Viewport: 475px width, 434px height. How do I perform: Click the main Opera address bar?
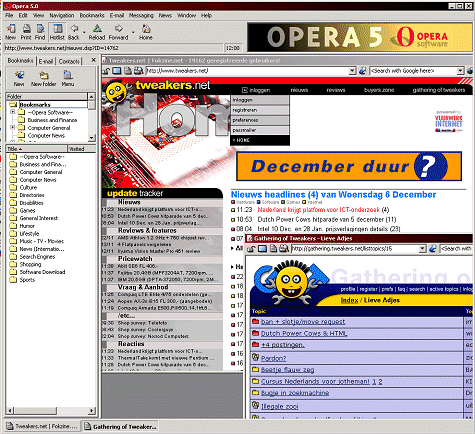click(113, 48)
